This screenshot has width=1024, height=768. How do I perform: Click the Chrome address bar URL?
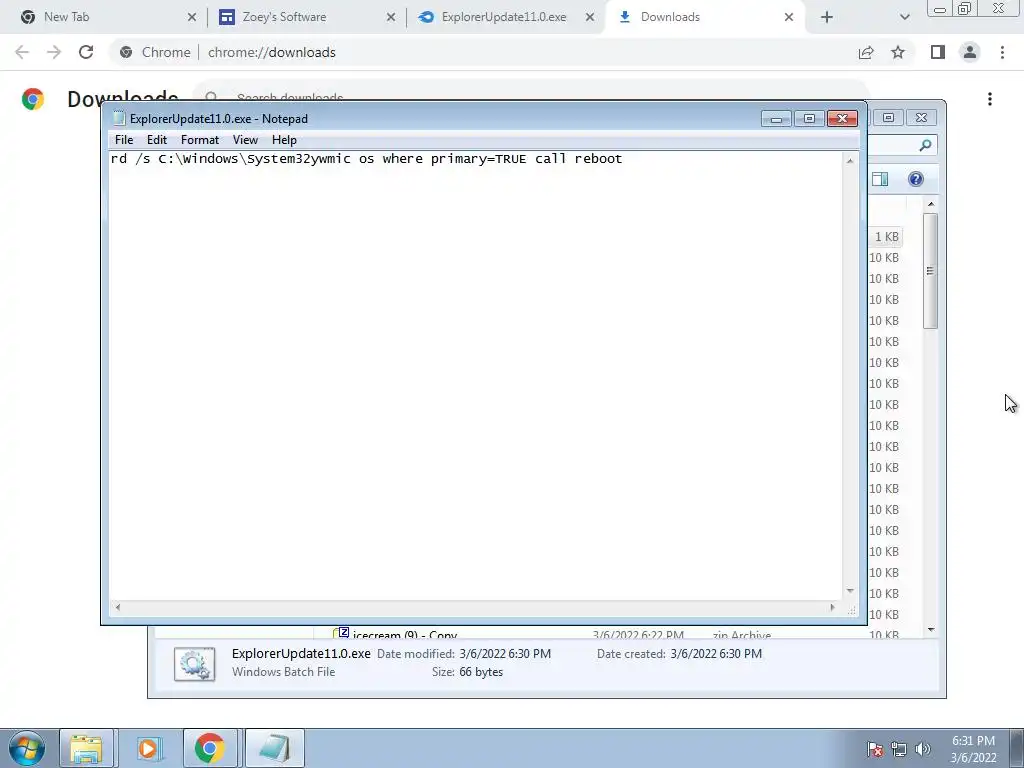272,52
